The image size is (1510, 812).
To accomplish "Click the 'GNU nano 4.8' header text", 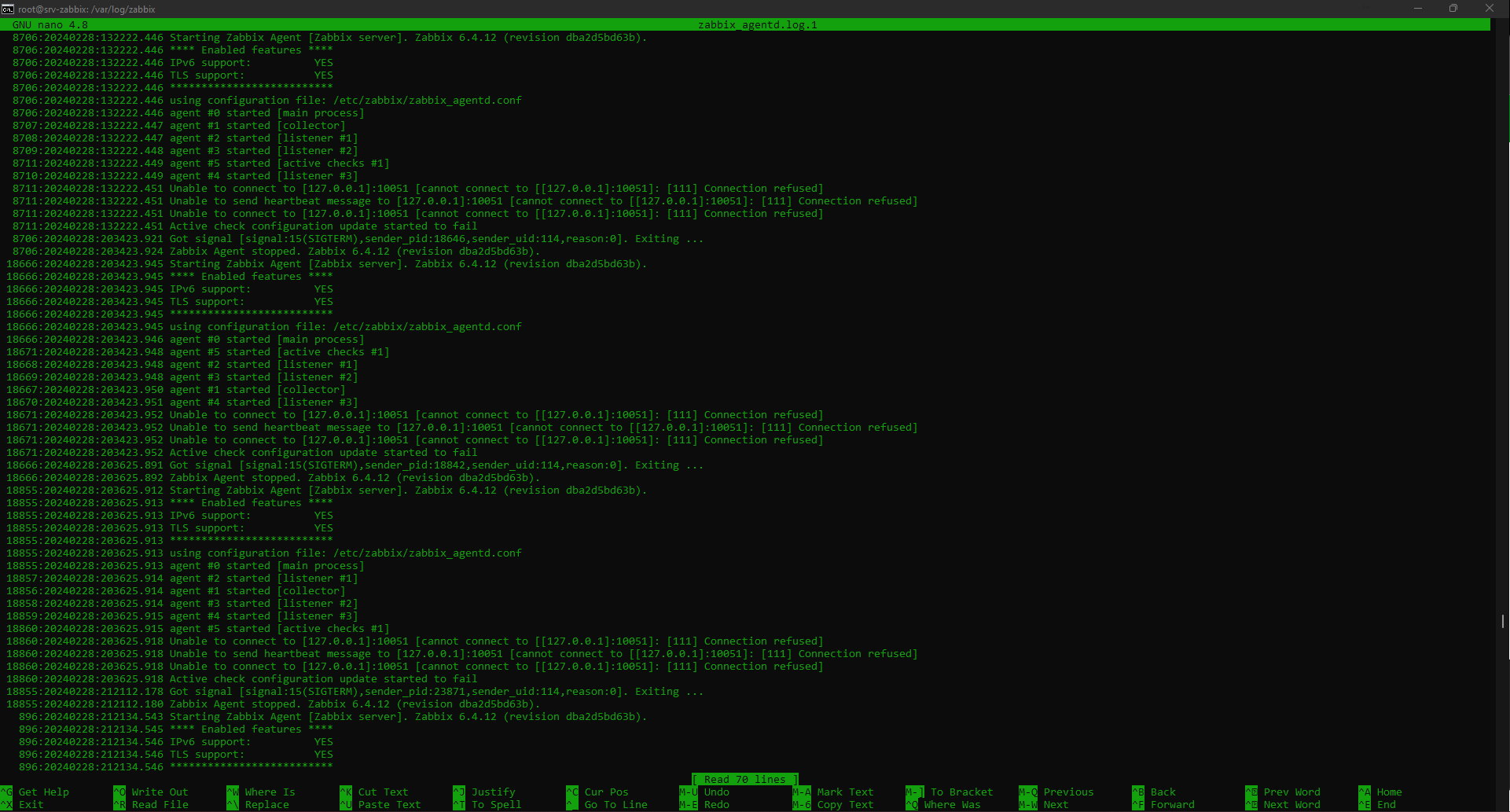I will click(50, 25).
